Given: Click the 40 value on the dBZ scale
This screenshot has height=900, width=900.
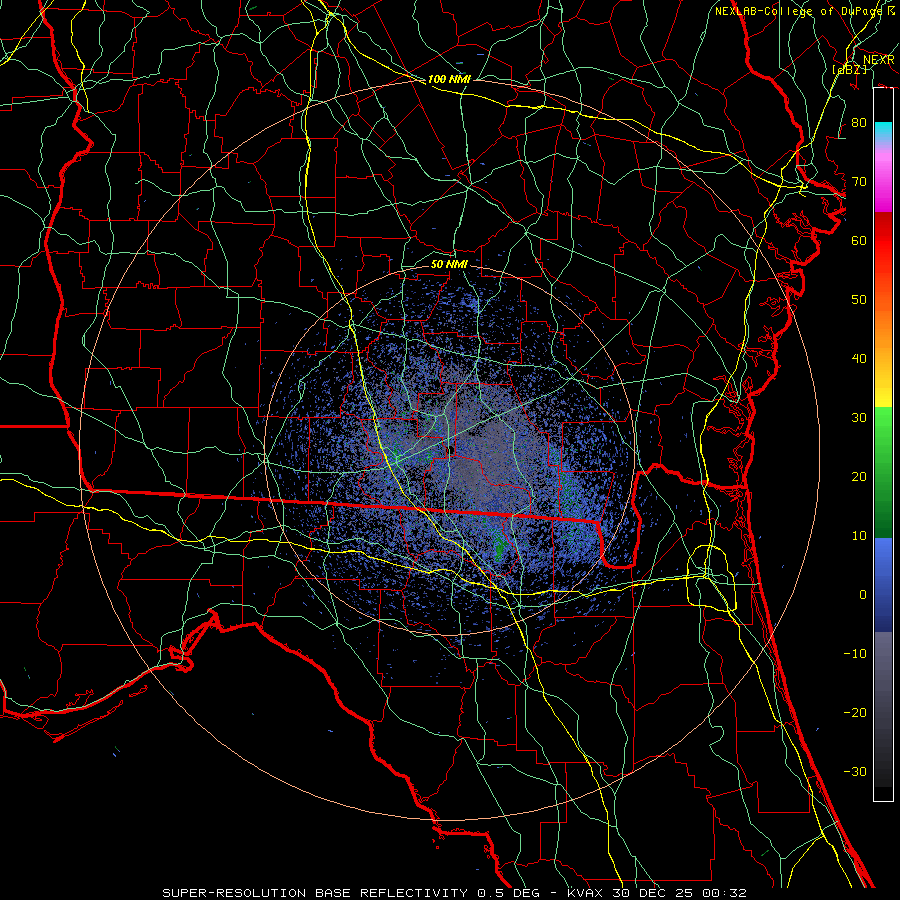Looking at the screenshot, I should 859,358.
